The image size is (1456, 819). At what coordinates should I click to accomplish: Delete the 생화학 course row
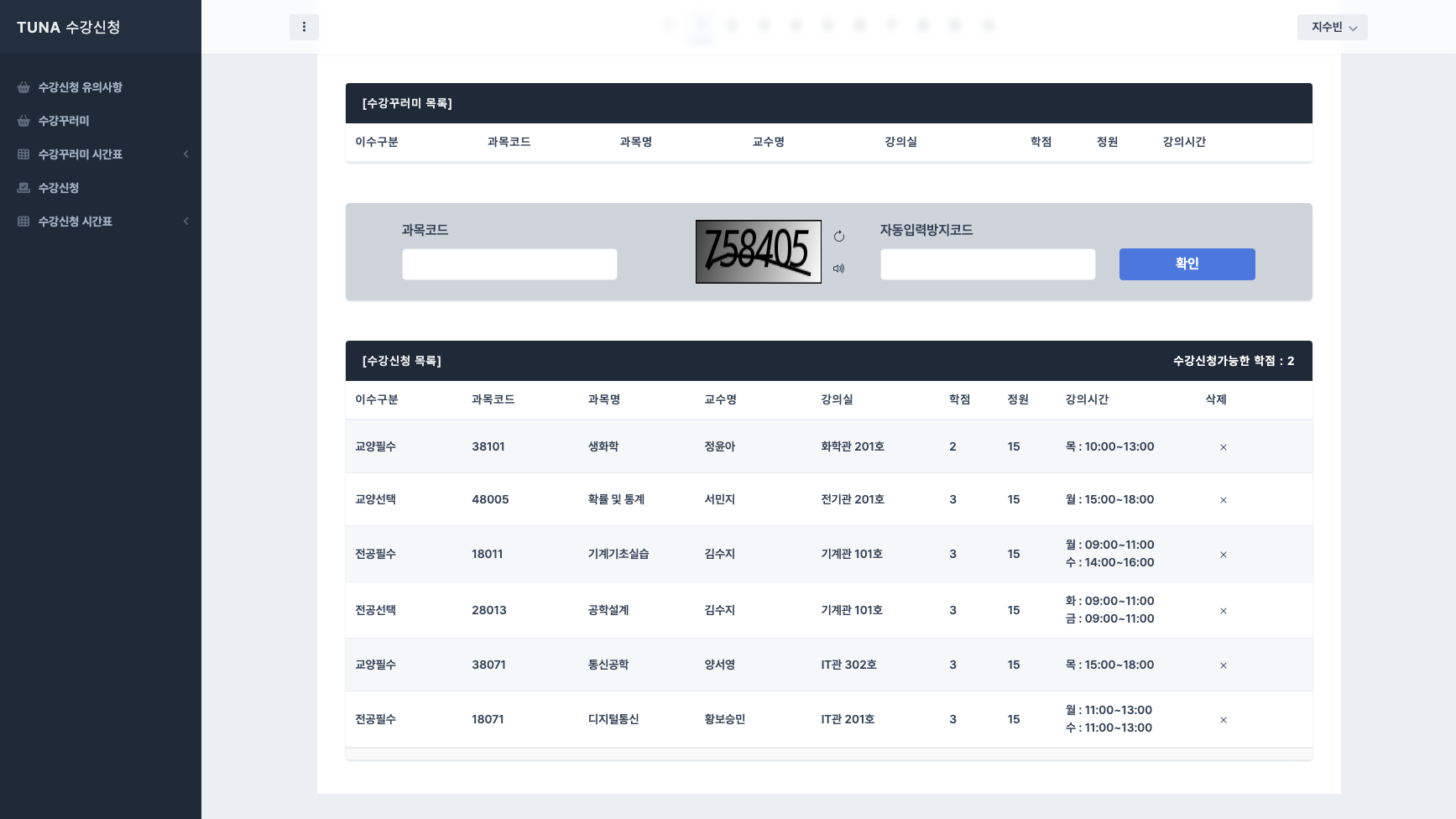(x=1223, y=447)
